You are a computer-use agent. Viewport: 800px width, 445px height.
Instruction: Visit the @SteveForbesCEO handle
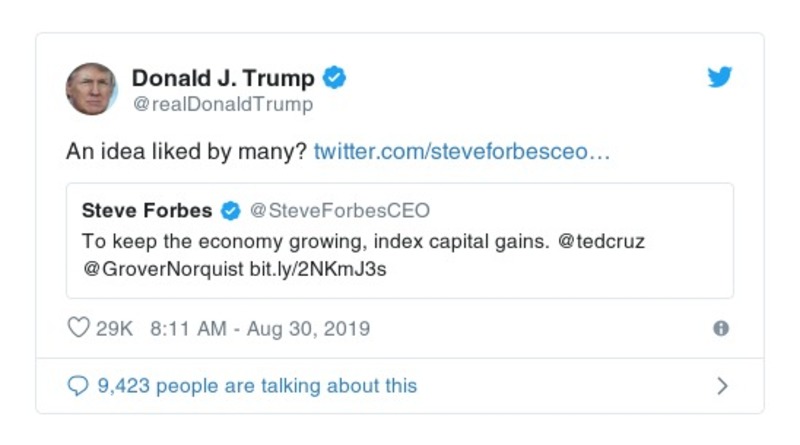pyautogui.click(x=339, y=211)
